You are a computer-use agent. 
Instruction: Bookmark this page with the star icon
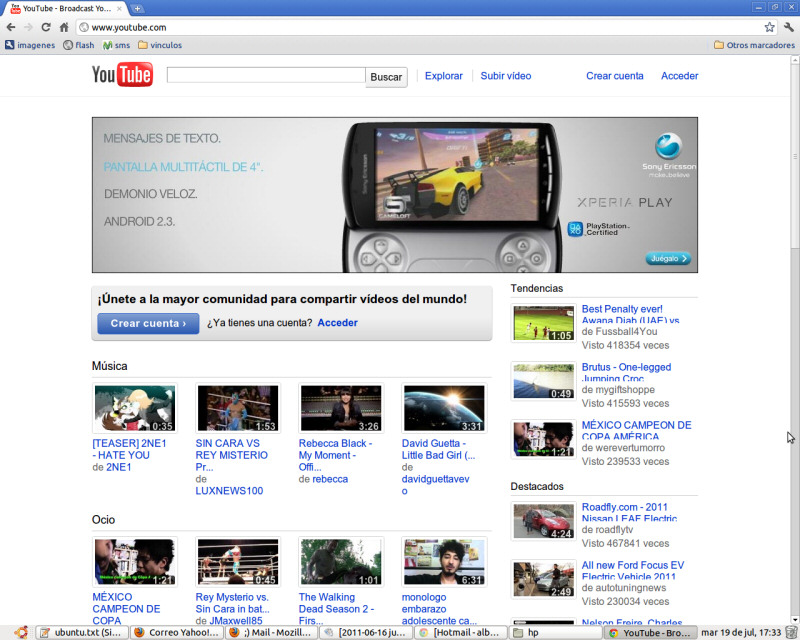[x=769, y=27]
